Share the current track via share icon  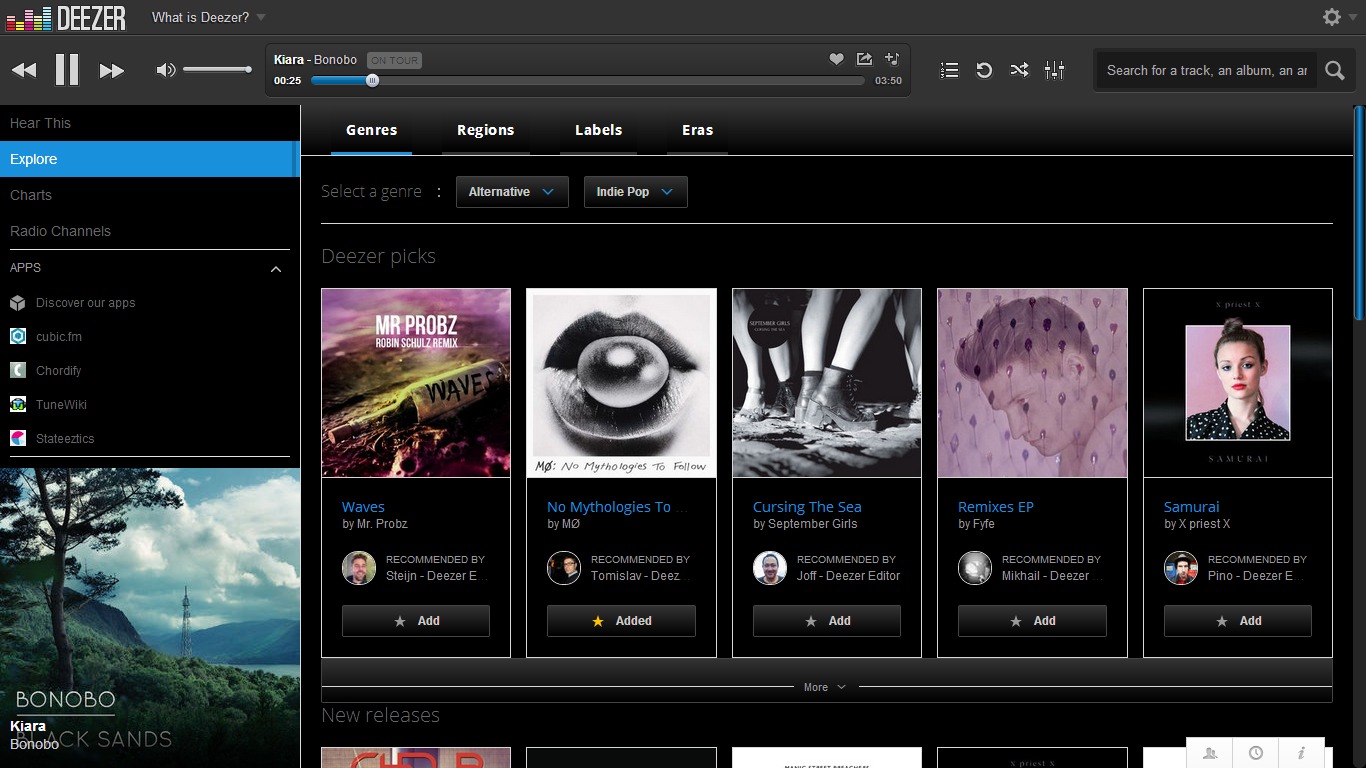click(x=864, y=59)
